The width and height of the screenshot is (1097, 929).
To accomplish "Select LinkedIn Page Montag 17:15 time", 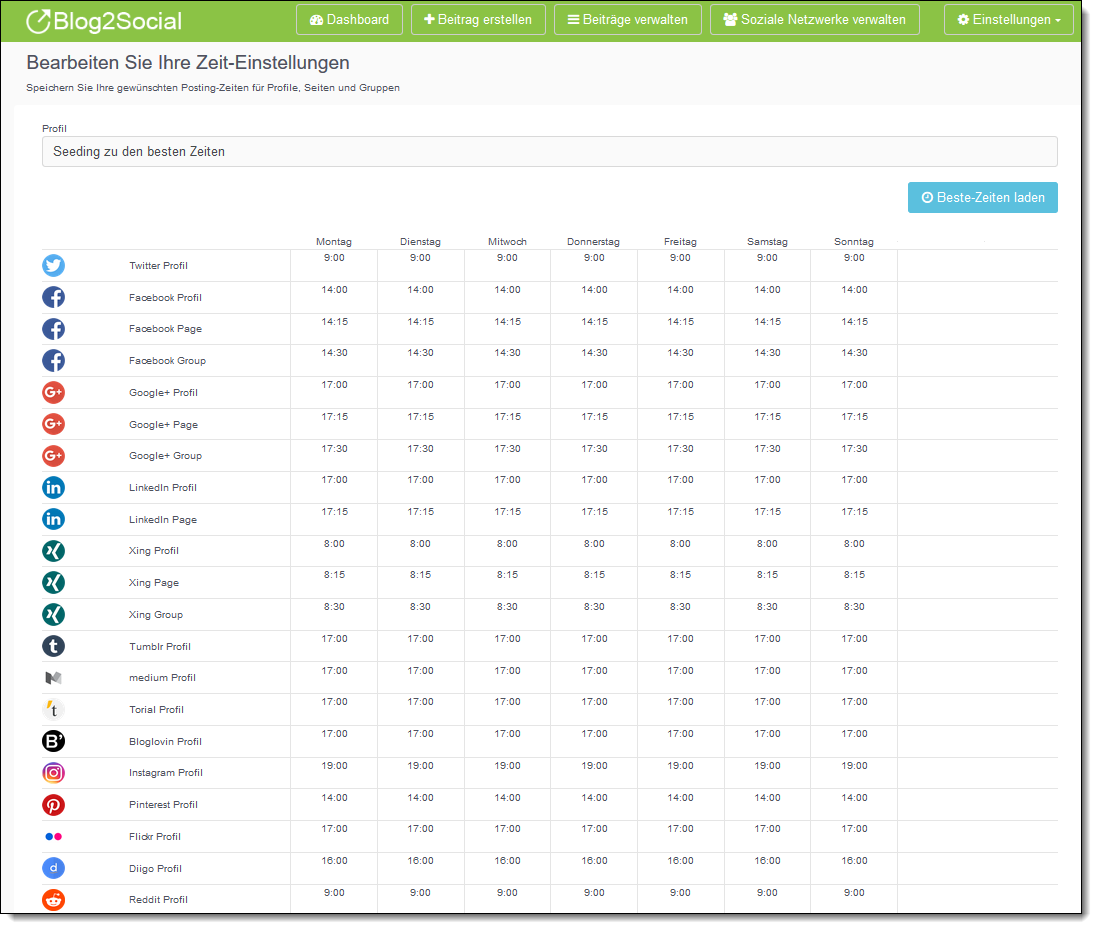I will (x=334, y=512).
